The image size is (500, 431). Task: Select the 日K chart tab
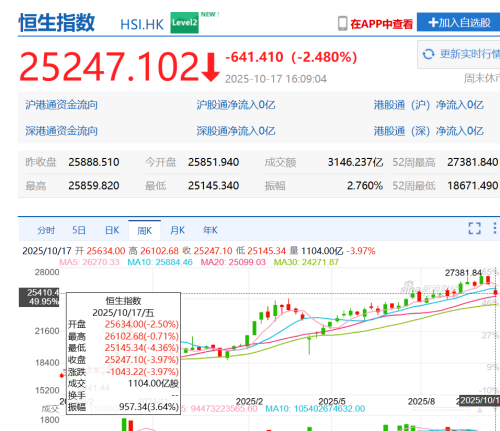[x=112, y=230]
